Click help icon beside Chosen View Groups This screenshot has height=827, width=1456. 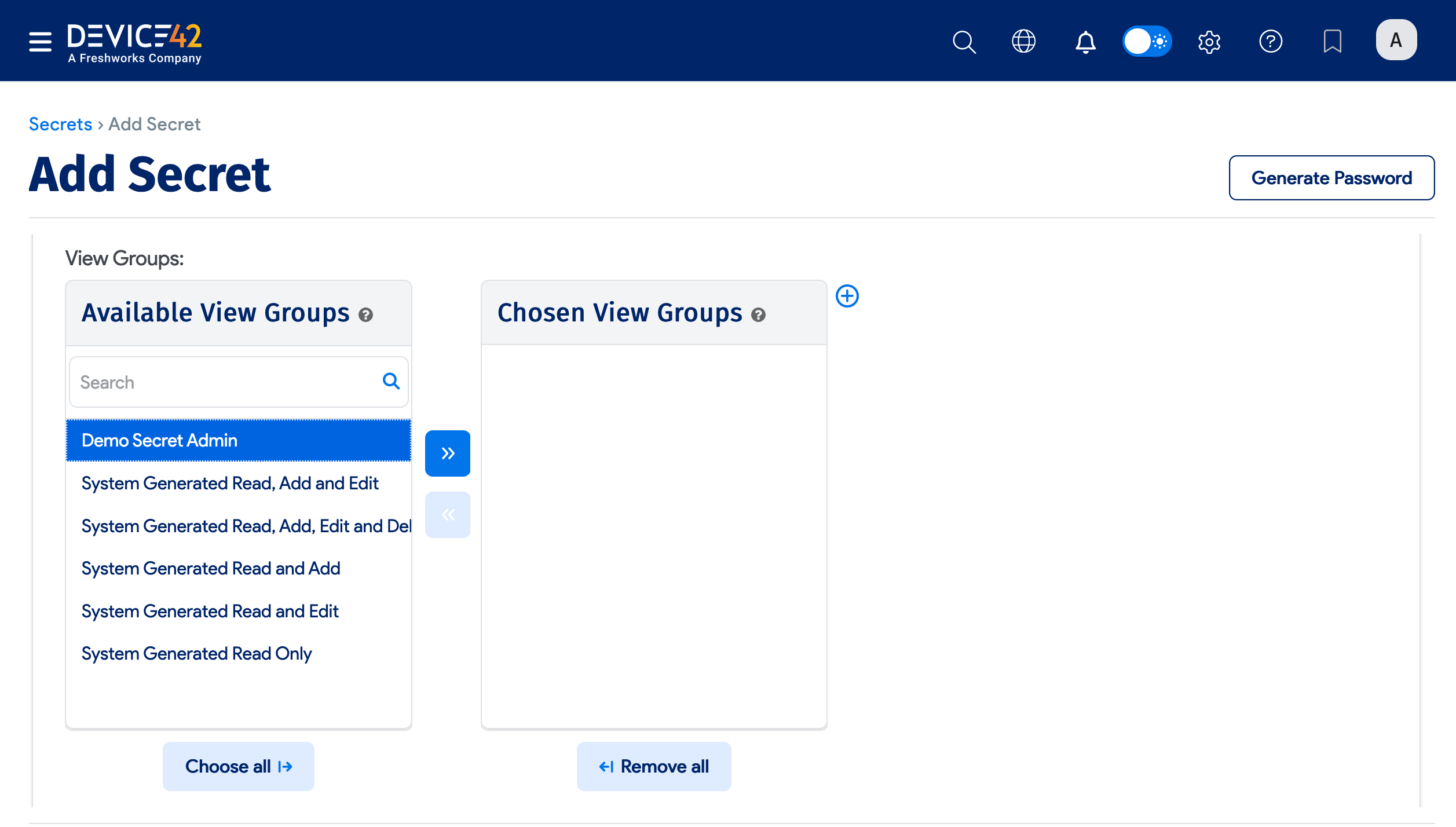[758, 314]
